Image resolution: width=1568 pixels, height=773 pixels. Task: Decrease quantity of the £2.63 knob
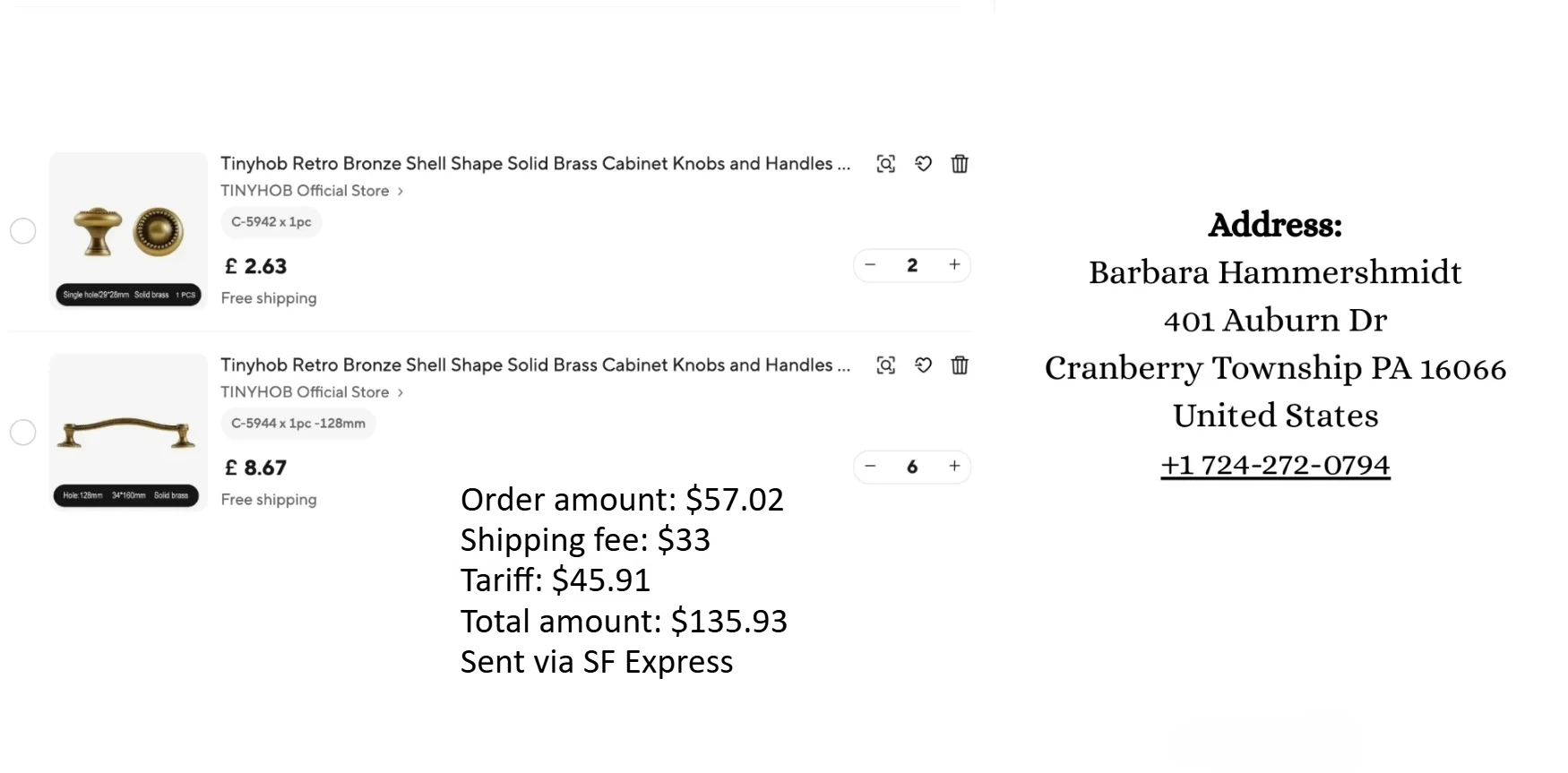870,265
